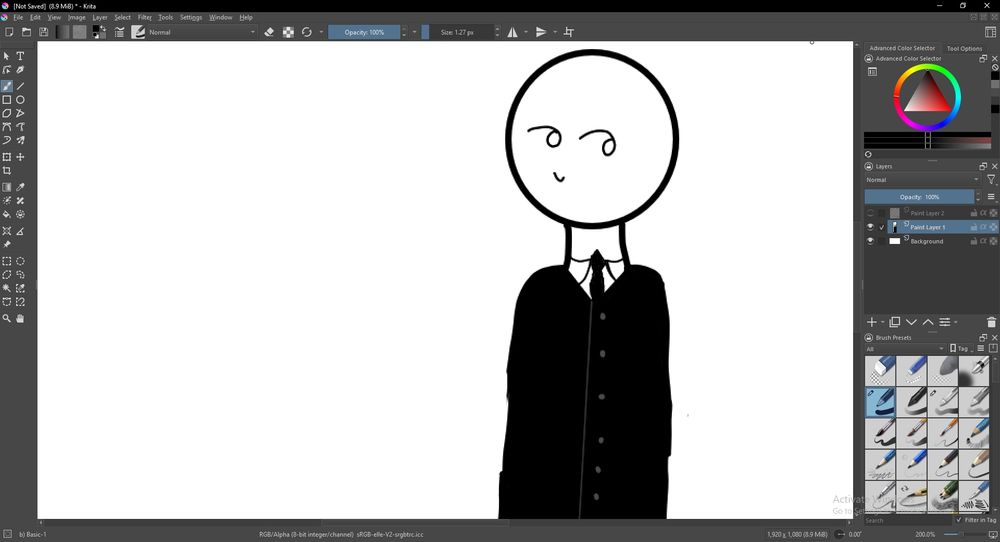This screenshot has height=542, width=1000.
Task: Select the Text tool
Action: (x=20, y=56)
